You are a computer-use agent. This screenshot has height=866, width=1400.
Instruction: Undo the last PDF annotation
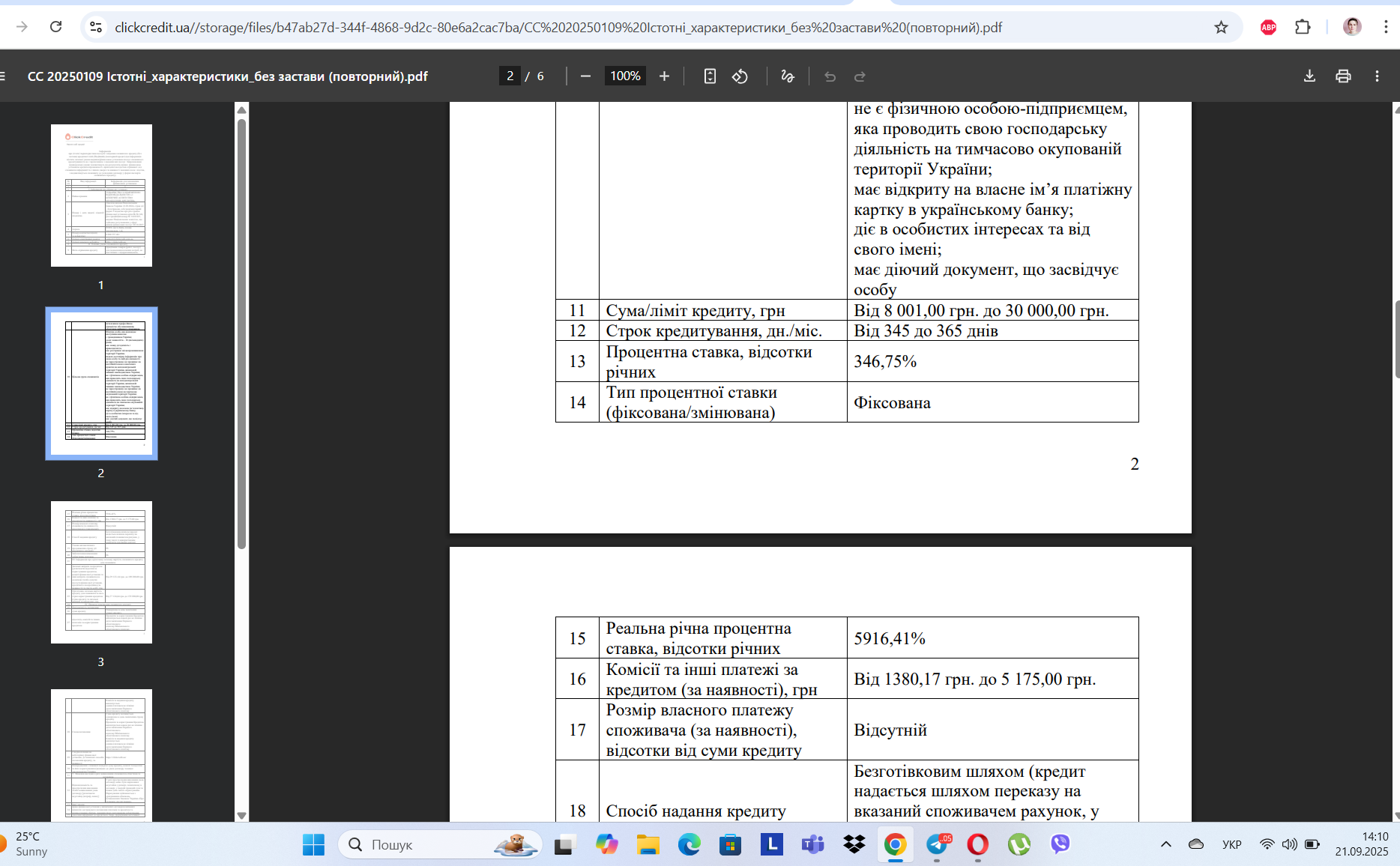pos(830,76)
